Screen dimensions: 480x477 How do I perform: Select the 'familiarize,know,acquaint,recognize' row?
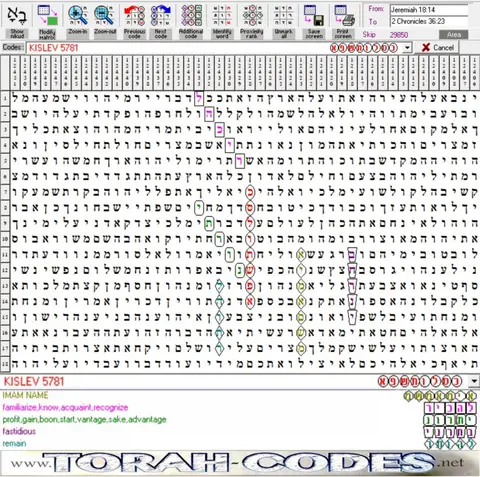coord(65,407)
